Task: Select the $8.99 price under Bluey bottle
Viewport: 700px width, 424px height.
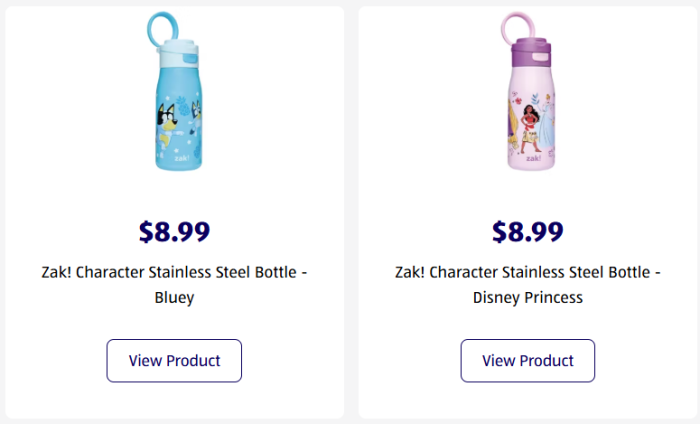Action: point(174,232)
